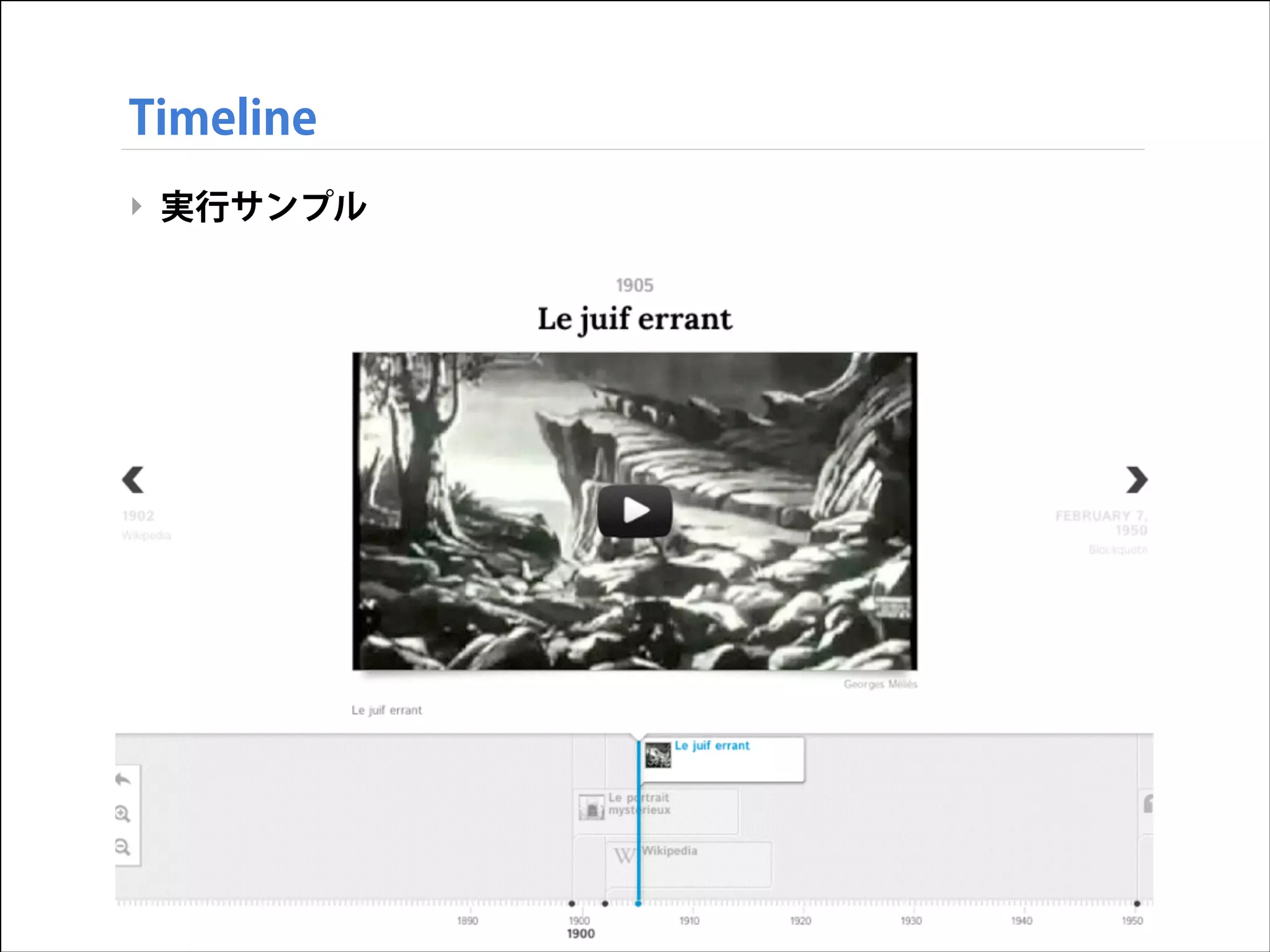
Task: Click the timeline dot at 1950
Action: click(1137, 904)
